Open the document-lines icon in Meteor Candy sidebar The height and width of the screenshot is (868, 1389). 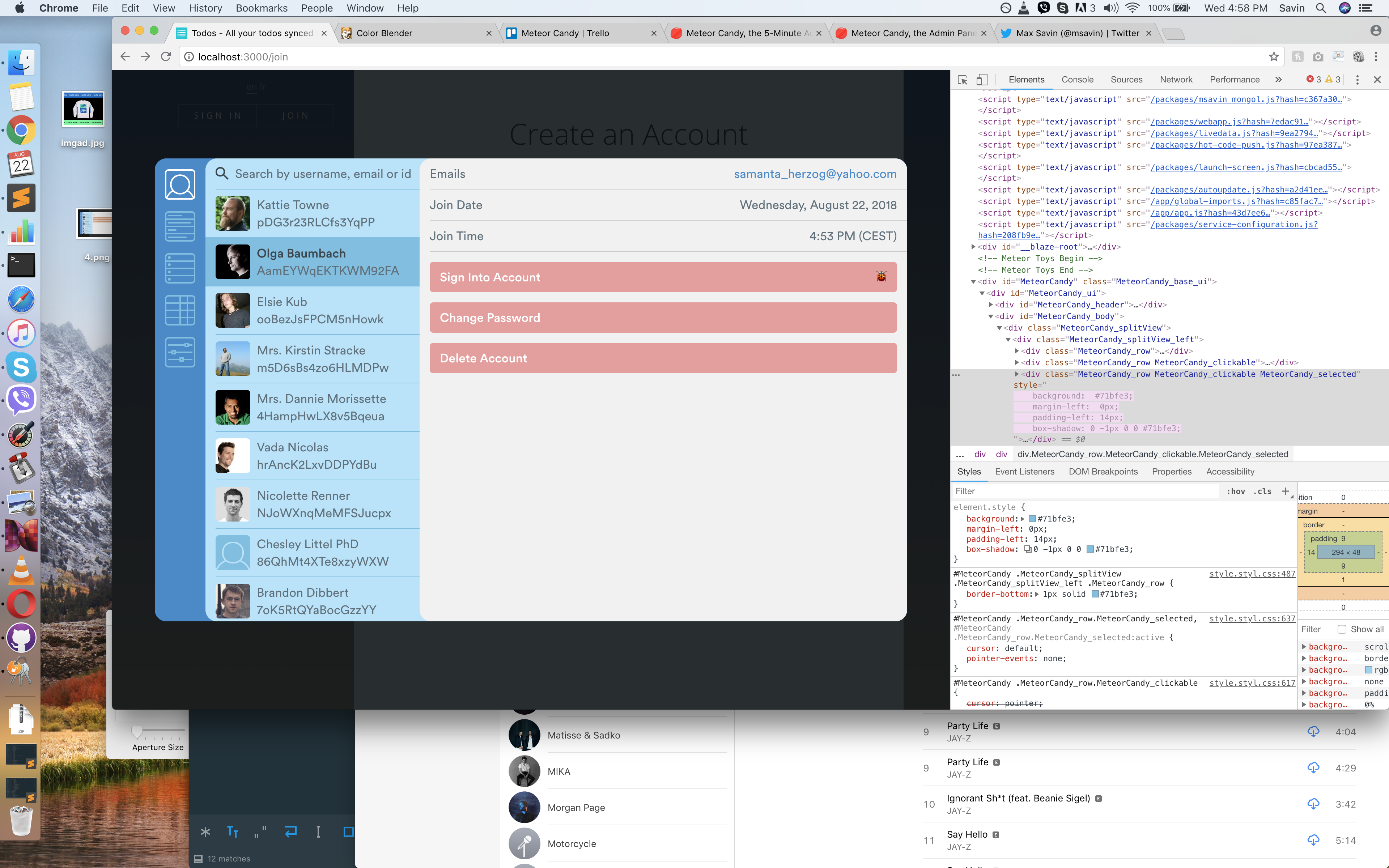tap(180, 226)
